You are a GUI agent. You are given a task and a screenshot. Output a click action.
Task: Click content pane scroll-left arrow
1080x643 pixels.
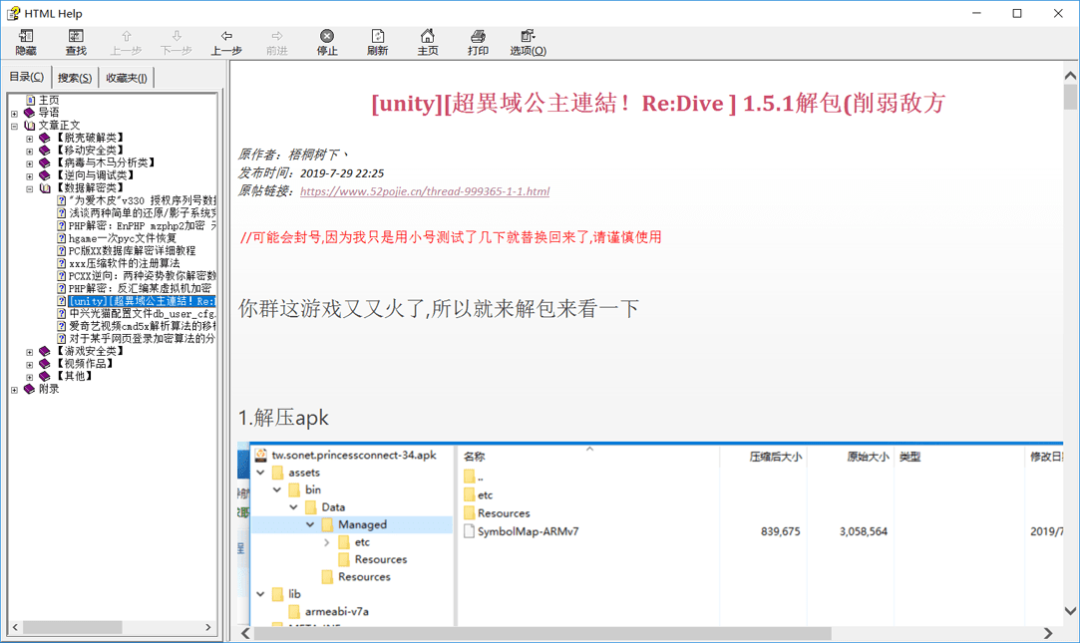click(x=245, y=633)
